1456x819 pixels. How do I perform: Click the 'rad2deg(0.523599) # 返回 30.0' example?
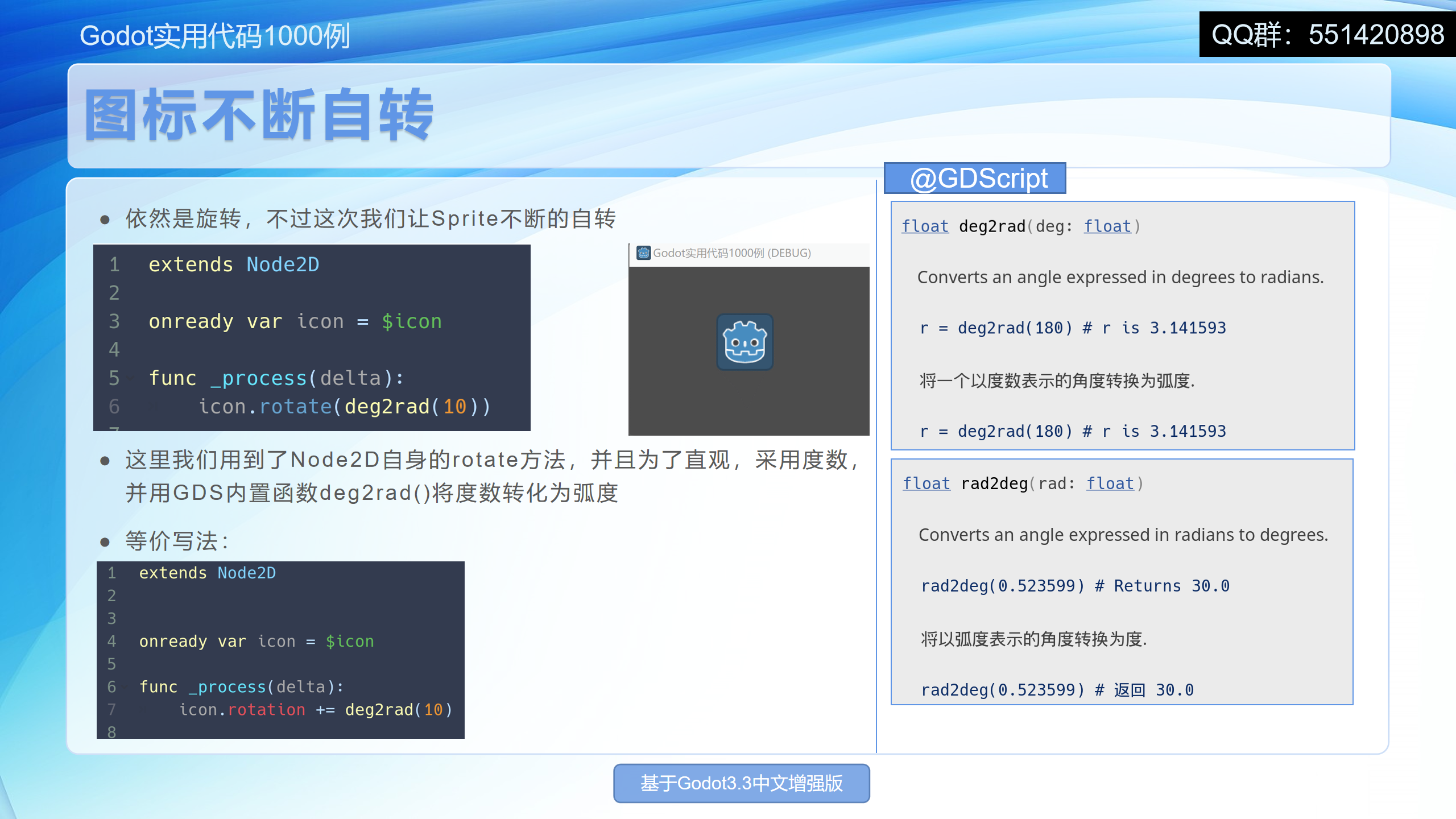pyautogui.click(x=1057, y=690)
